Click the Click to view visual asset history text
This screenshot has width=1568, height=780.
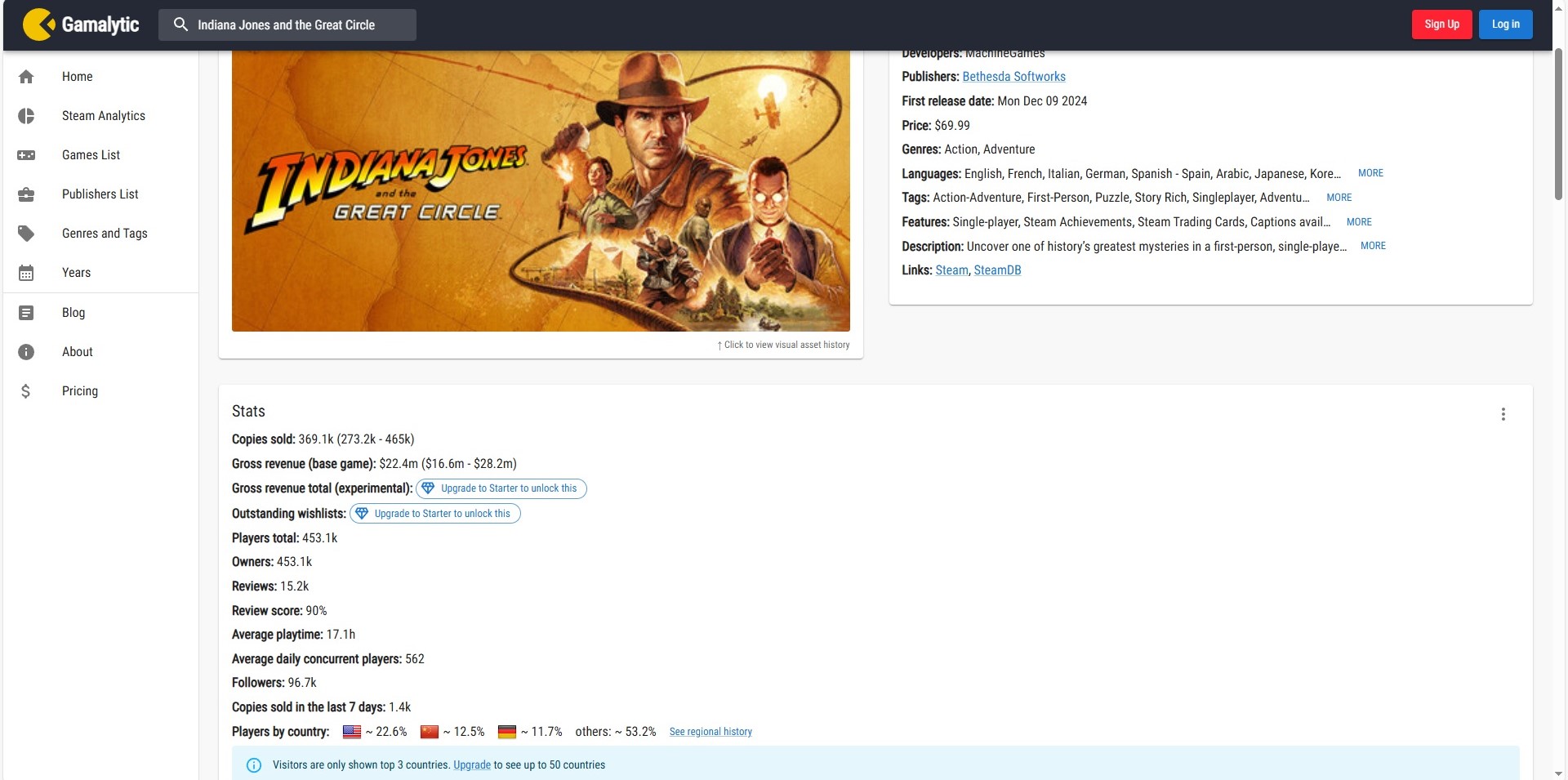(x=783, y=345)
